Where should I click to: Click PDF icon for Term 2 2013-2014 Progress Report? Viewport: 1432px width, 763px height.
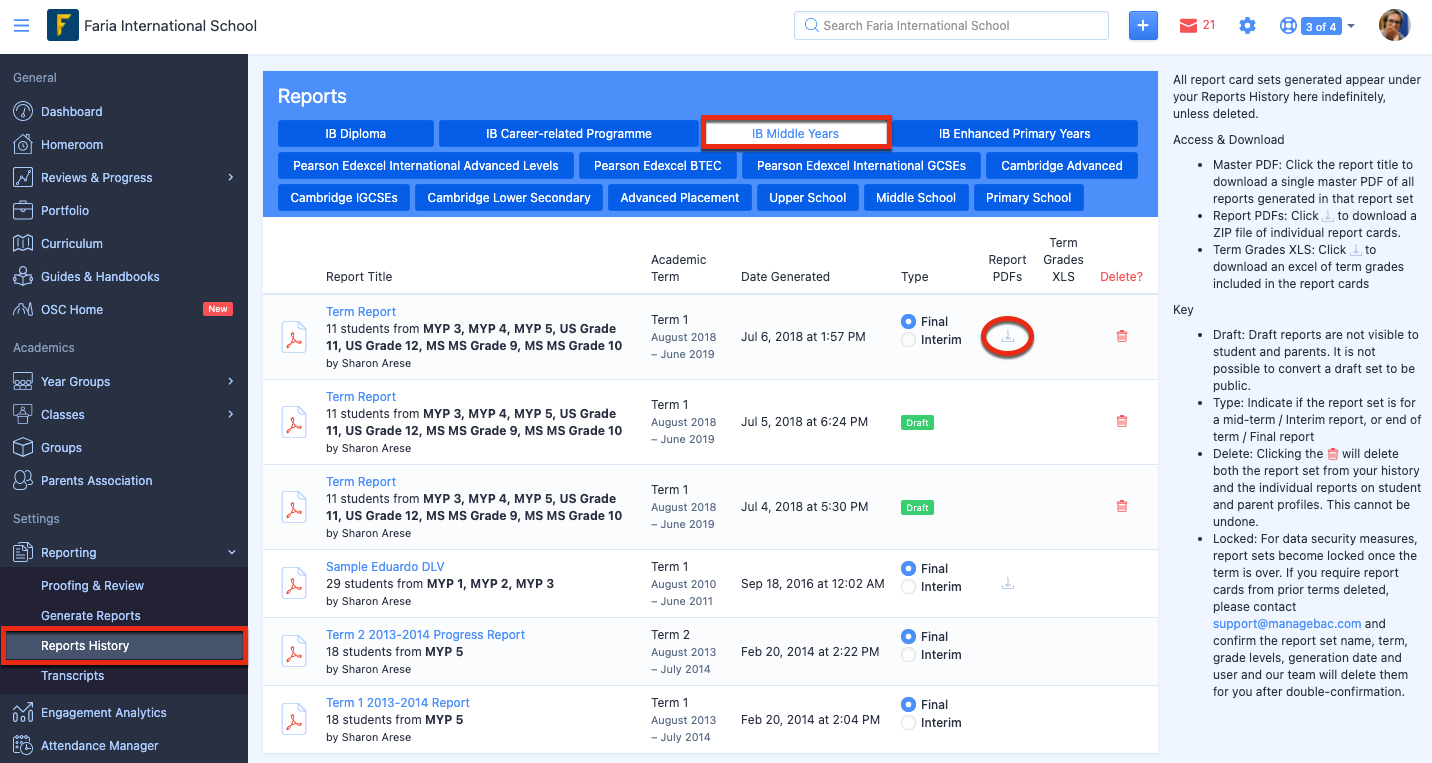pyautogui.click(x=293, y=651)
